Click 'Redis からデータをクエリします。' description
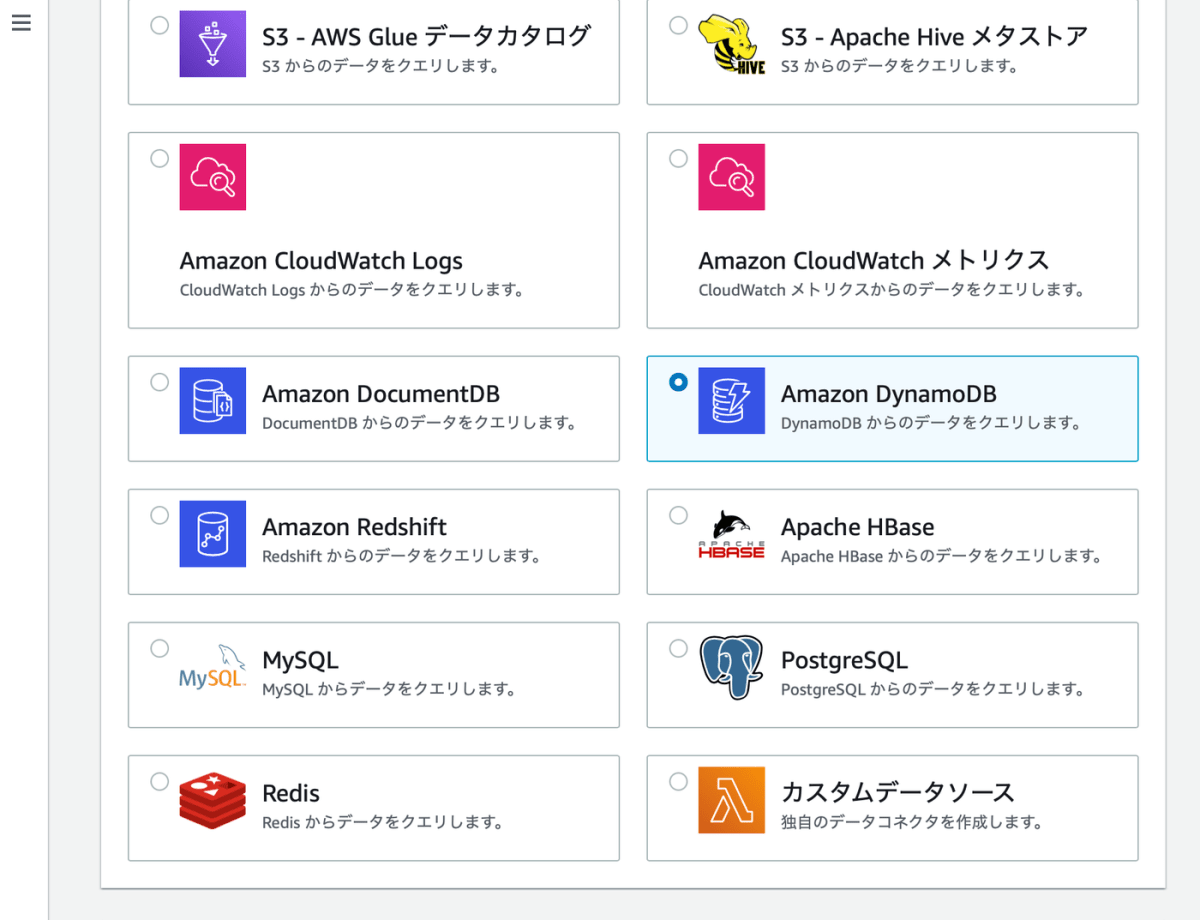Image resolution: width=1200 pixels, height=920 pixels. tap(382, 822)
